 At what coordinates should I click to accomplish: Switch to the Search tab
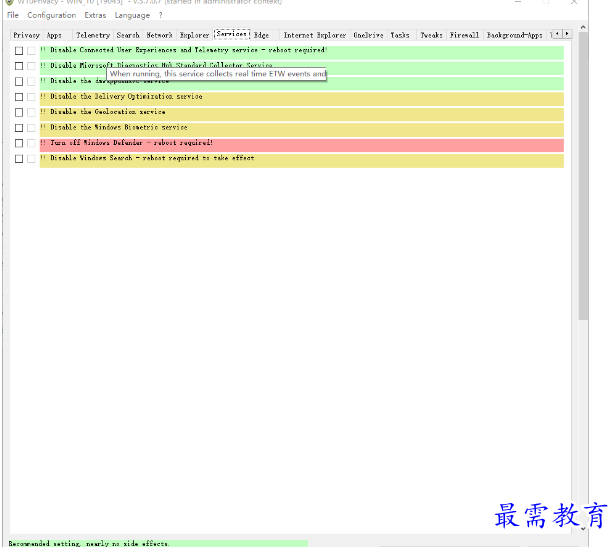[128, 35]
